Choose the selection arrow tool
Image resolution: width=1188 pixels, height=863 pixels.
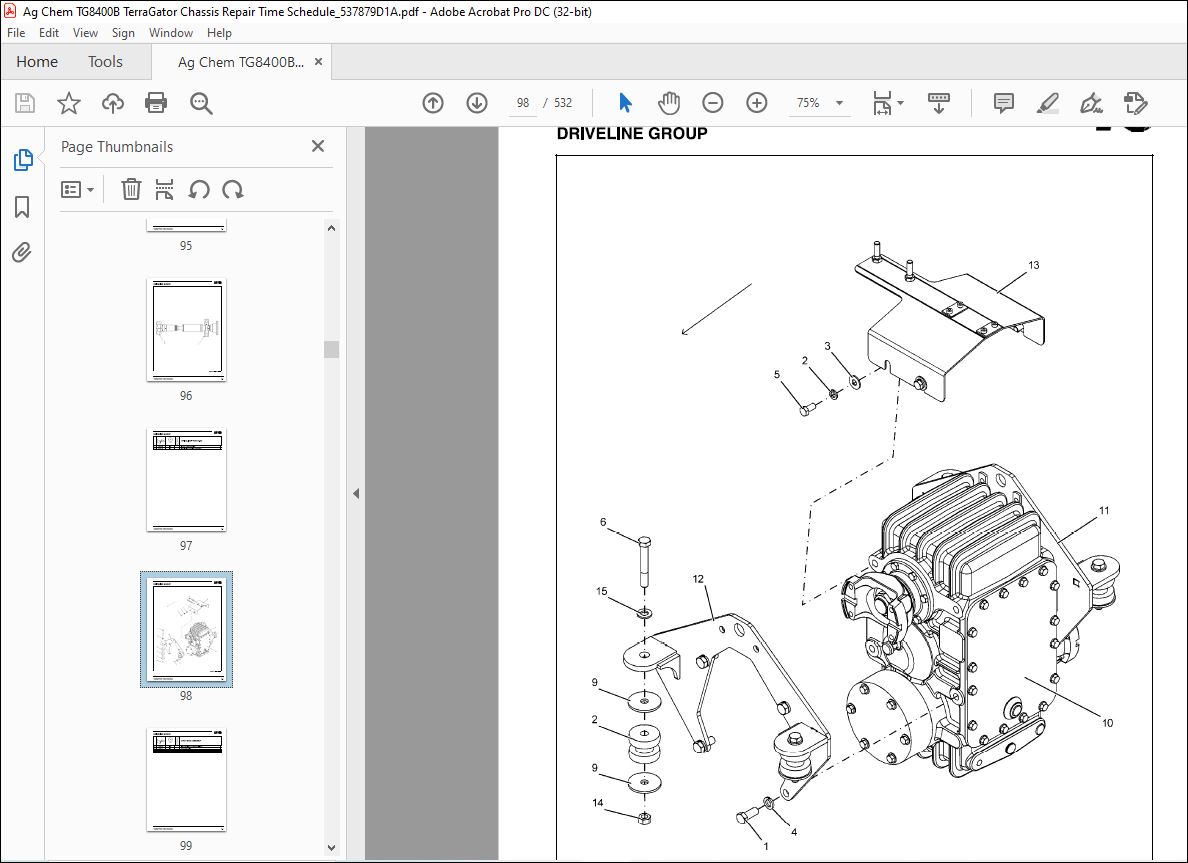pyautogui.click(x=625, y=103)
